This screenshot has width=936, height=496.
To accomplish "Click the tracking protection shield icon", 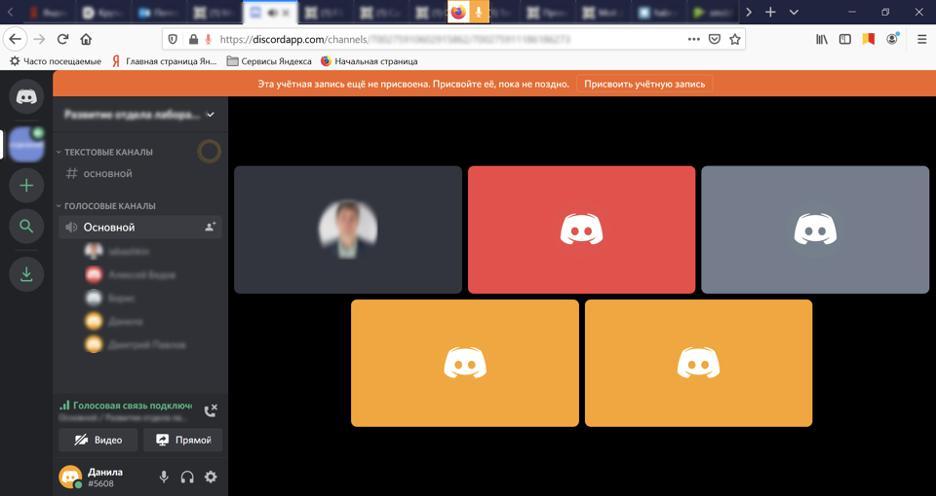I will [173, 39].
